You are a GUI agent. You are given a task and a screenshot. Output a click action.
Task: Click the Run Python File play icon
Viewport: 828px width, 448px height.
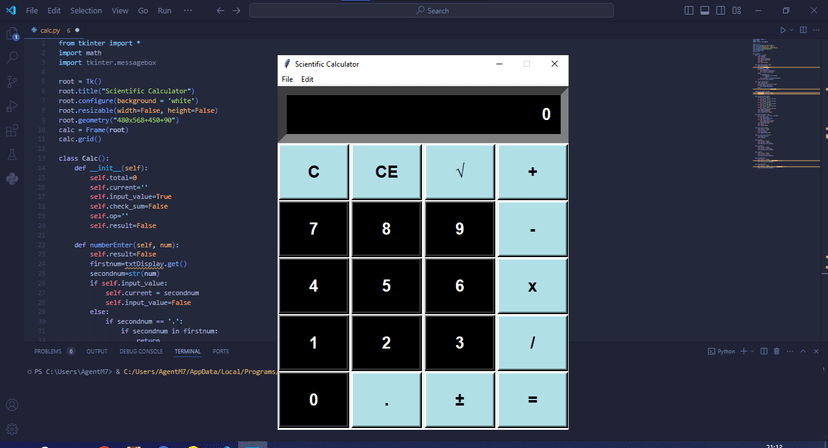pos(782,30)
